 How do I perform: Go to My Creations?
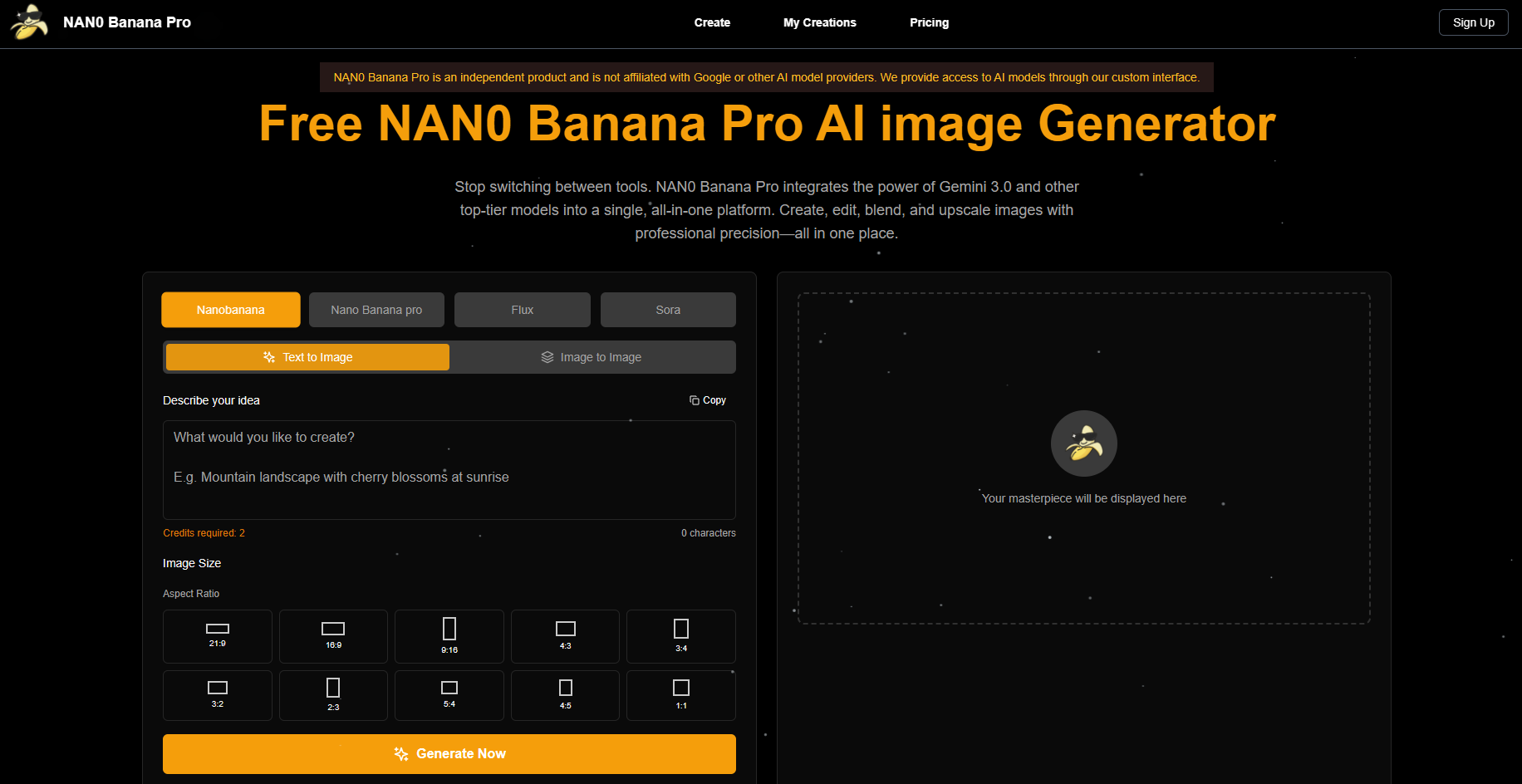pyautogui.click(x=819, y=22)
